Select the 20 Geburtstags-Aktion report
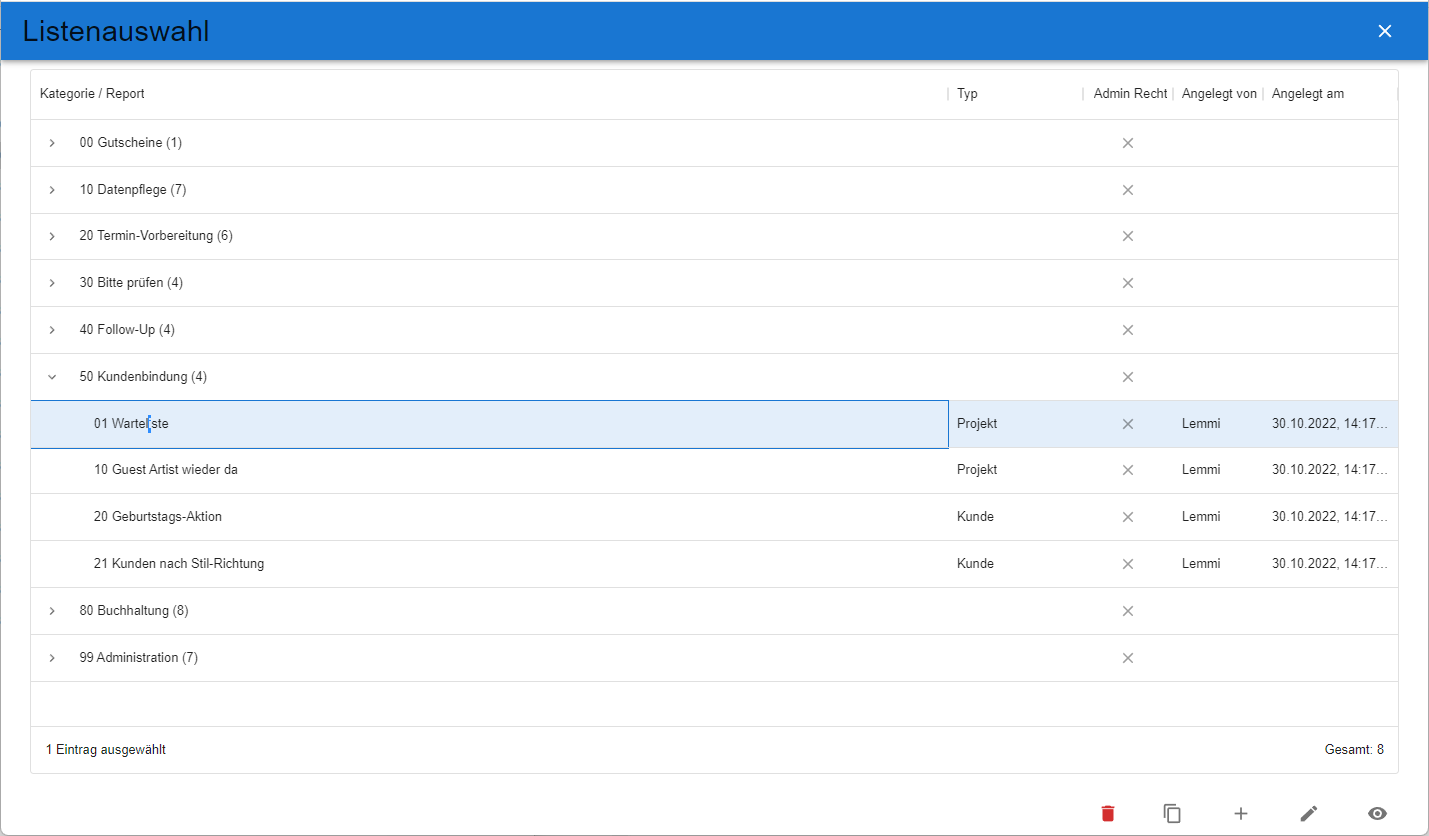Screen dimensions: 1429x836 click(x=158, y=517)
